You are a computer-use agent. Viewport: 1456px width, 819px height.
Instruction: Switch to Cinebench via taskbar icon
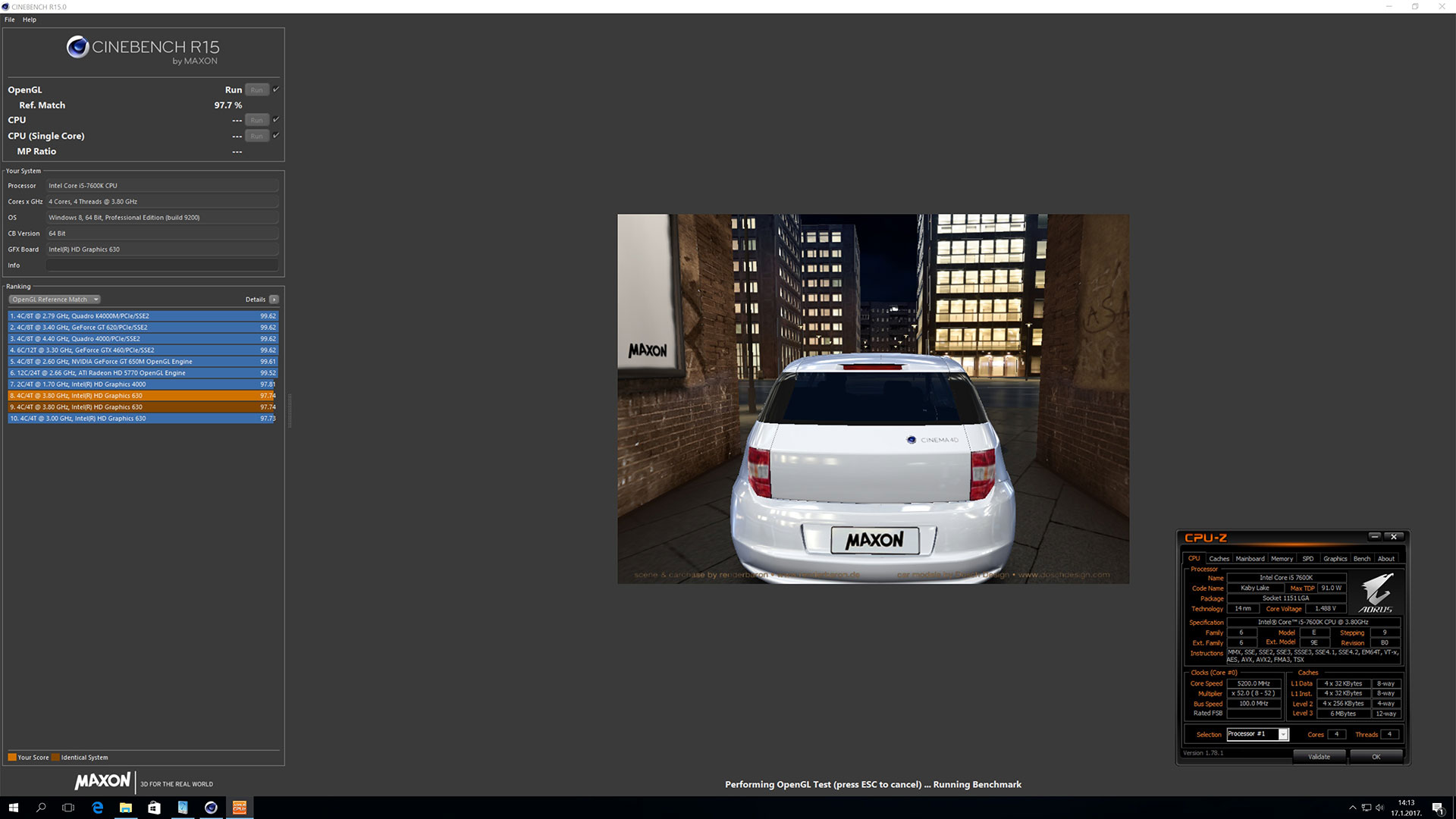[x=211, y=808]
